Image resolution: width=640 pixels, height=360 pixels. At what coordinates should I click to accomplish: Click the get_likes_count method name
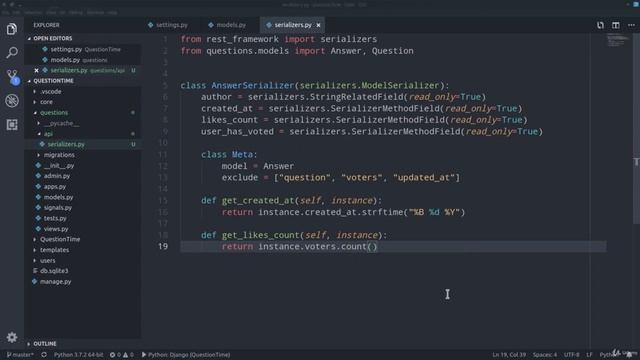pos(260,236)
